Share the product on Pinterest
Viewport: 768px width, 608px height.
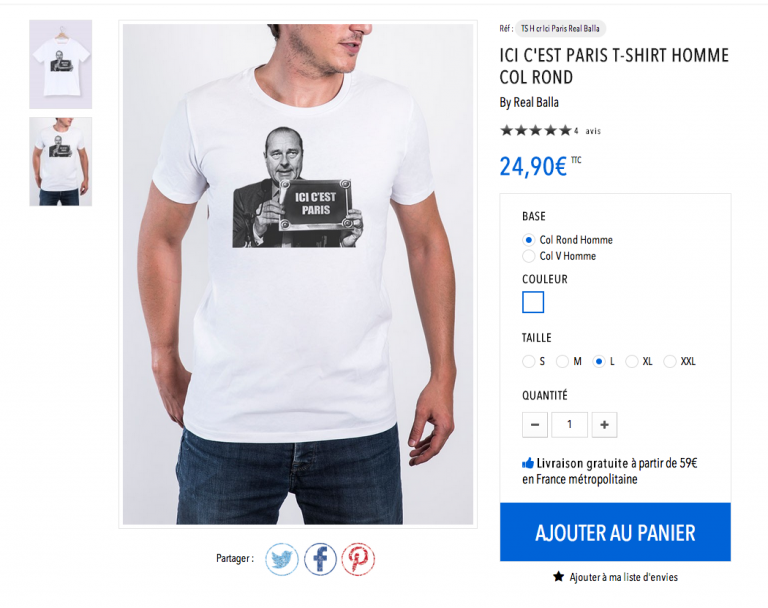click(x=358, y=559)
